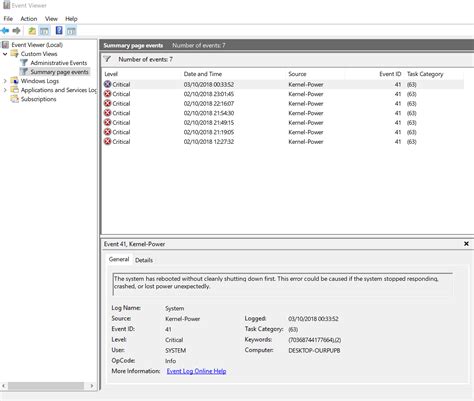Screen dimensions: 474x401
Task: Open the File menu
Action: [8, 19]
